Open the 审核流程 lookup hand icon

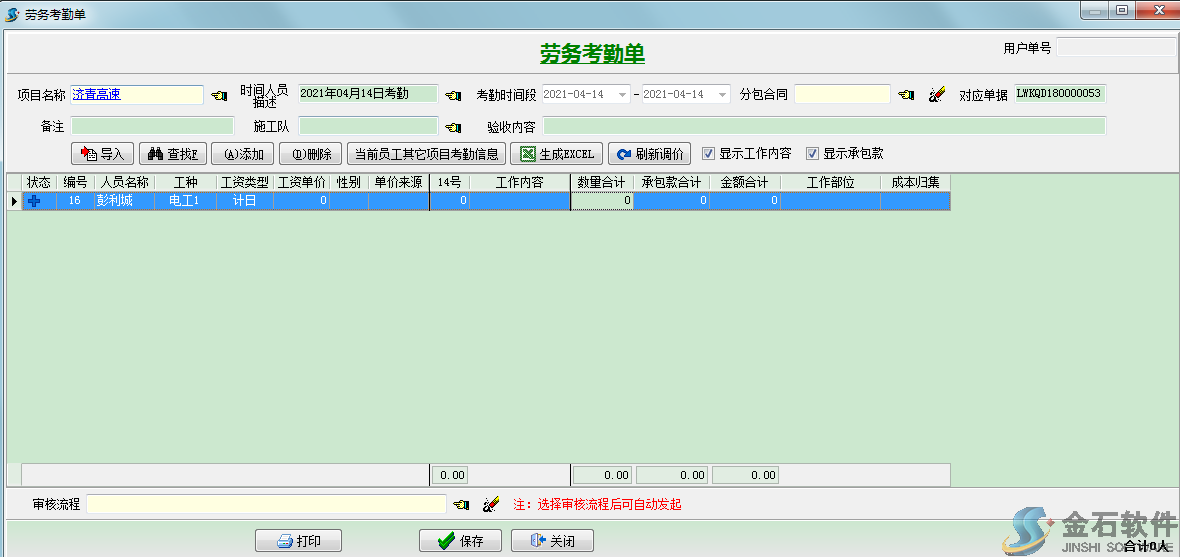pyautogui.click(x=461, y=505)
